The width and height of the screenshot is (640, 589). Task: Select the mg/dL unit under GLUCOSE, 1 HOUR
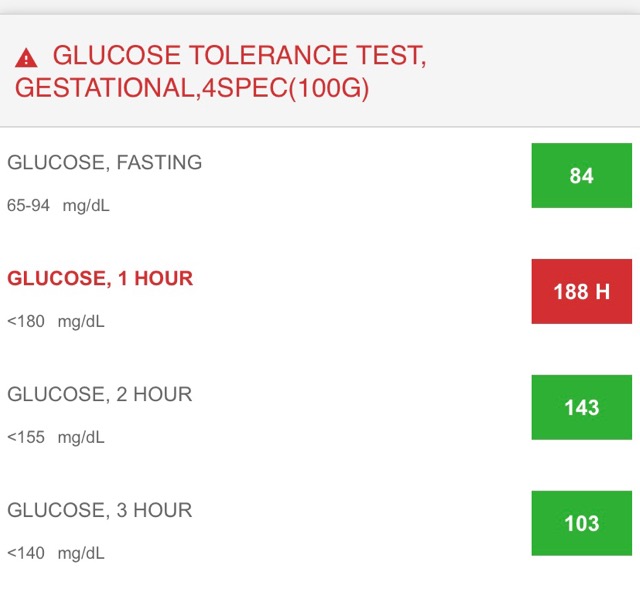(x=81, y=322)
